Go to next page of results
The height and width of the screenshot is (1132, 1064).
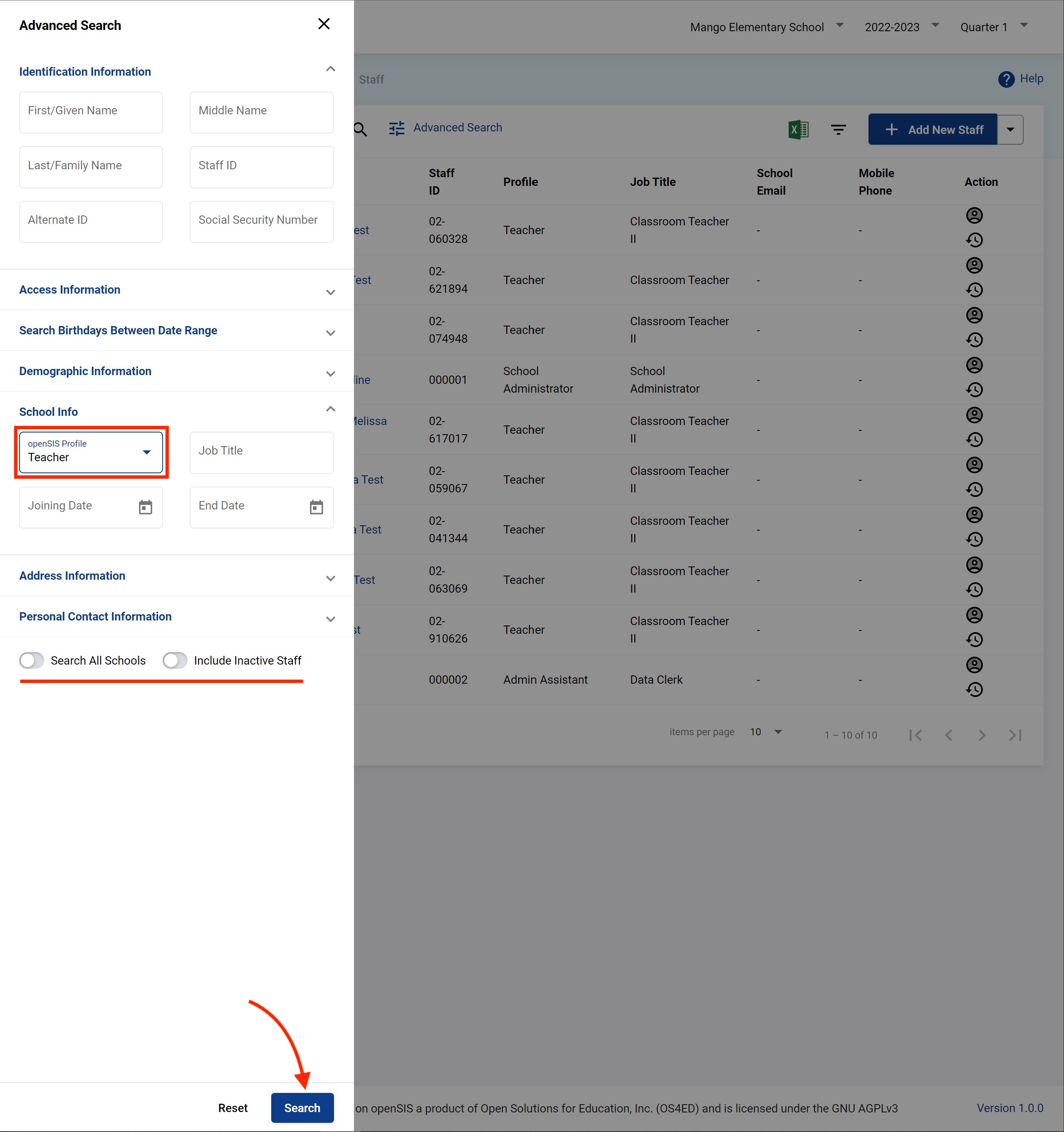(x=981, y=735)
